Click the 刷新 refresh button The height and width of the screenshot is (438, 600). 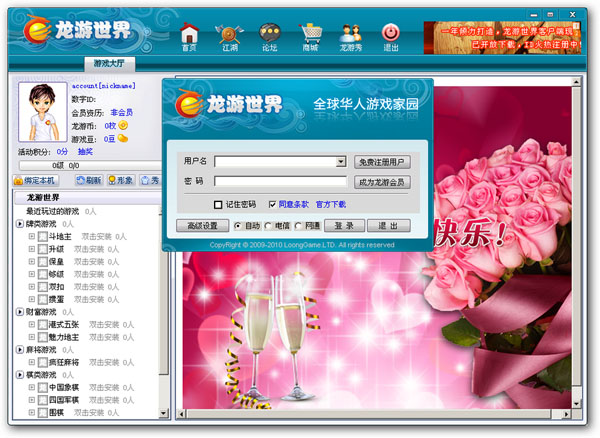pos(88,180)
